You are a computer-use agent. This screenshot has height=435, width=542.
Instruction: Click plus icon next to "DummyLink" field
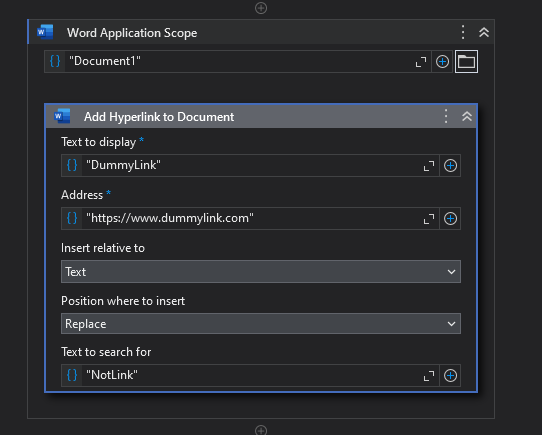[x=450, y=166]
